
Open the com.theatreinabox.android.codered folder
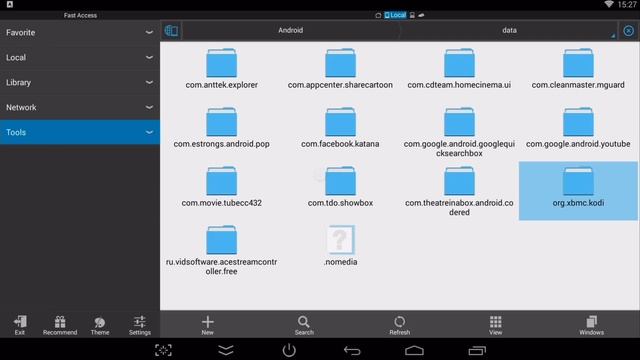coord(459,191)
